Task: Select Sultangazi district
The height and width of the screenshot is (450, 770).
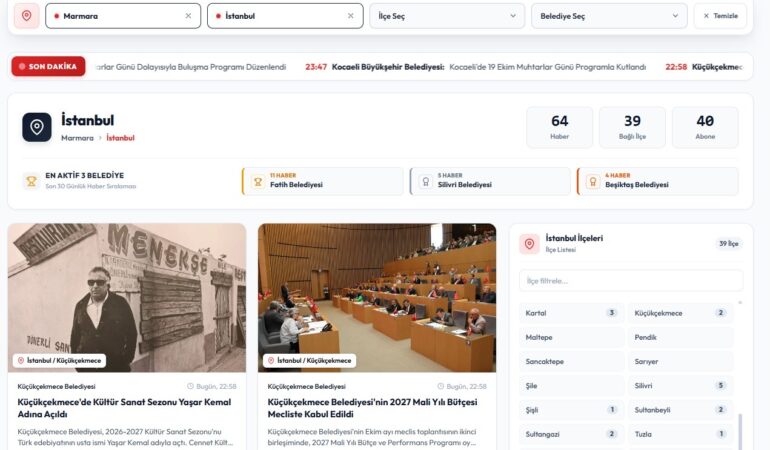Action: [572, 434]
